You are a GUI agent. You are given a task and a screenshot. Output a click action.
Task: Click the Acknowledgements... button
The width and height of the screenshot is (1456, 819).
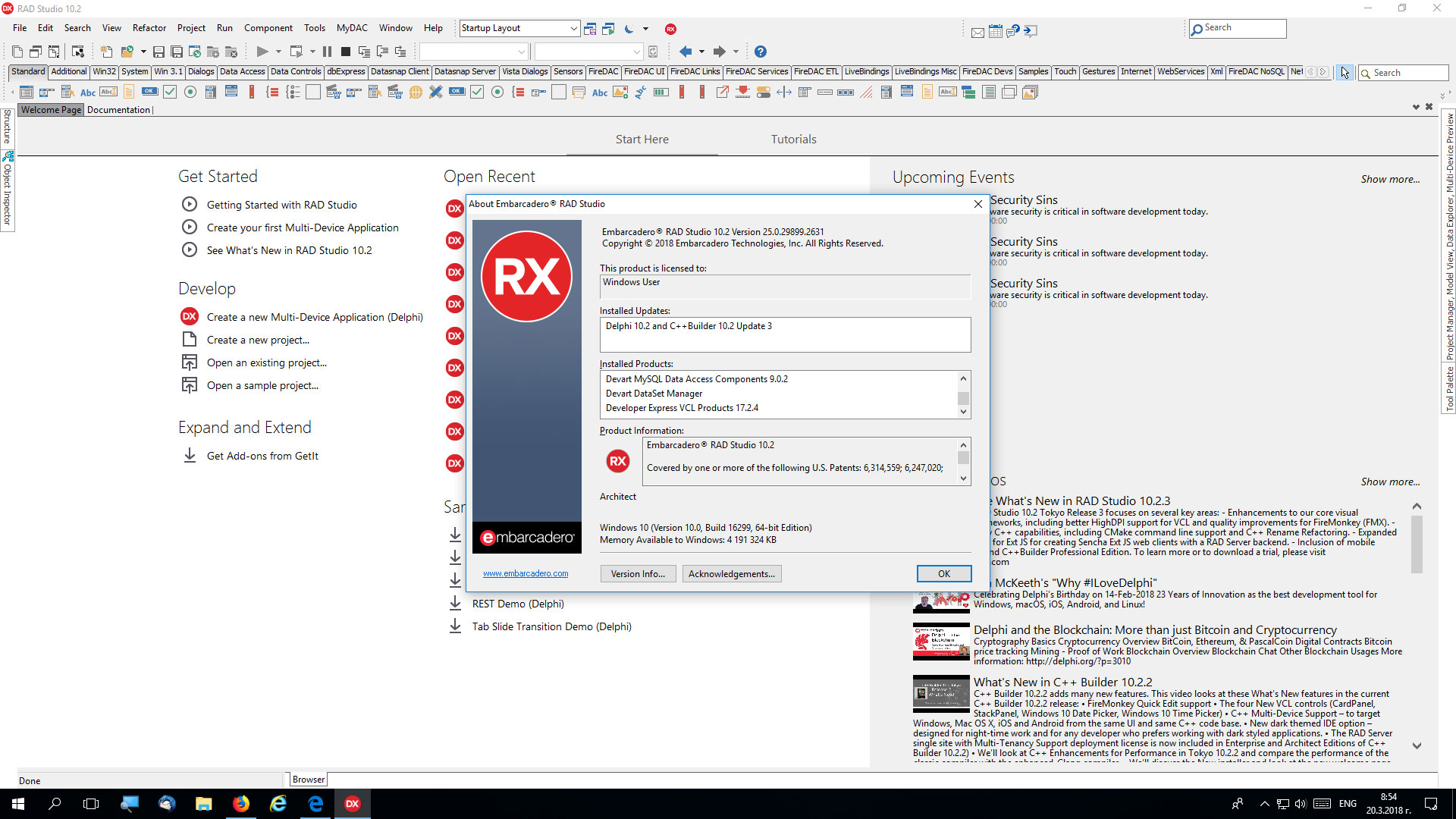tap(731, 574)
